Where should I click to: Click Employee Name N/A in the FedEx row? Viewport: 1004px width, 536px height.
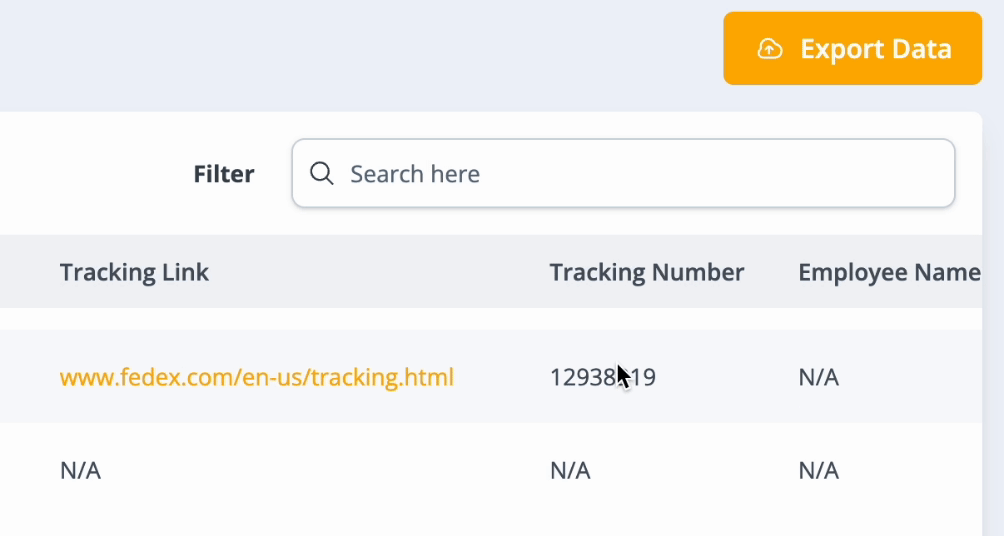coord(818,377)
